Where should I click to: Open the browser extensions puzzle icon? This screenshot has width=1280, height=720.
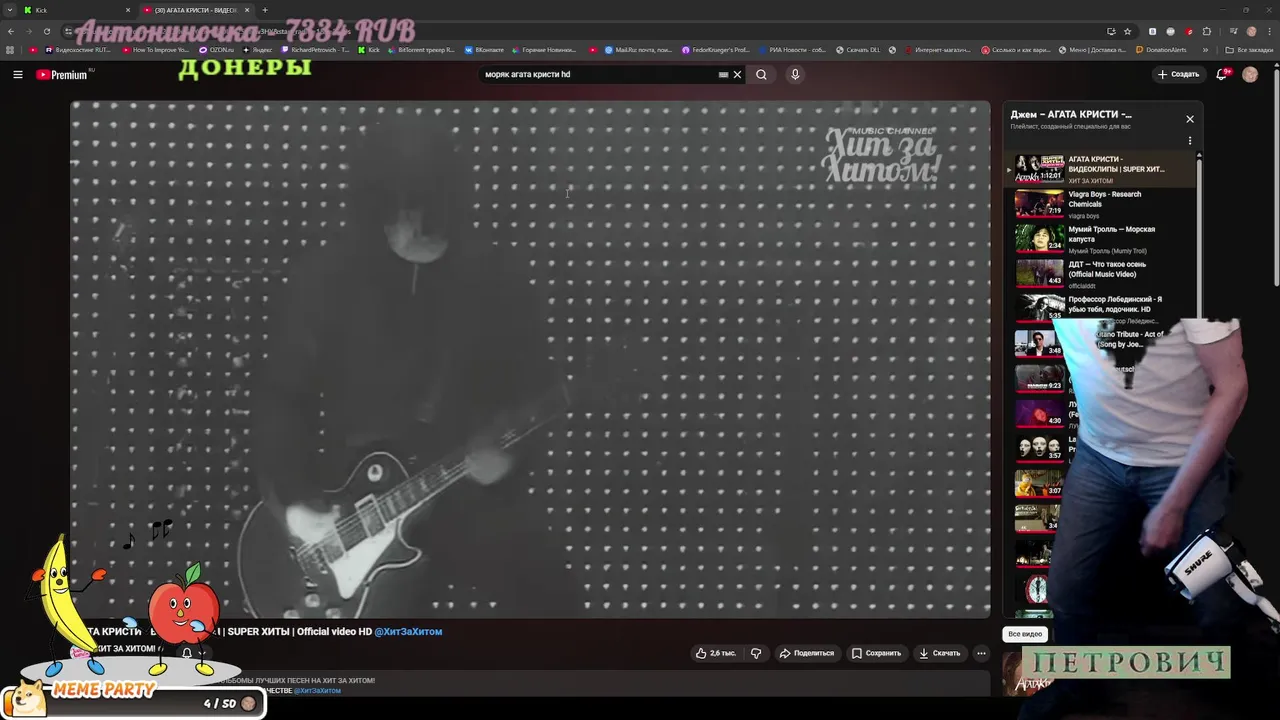pos(1207,31)
